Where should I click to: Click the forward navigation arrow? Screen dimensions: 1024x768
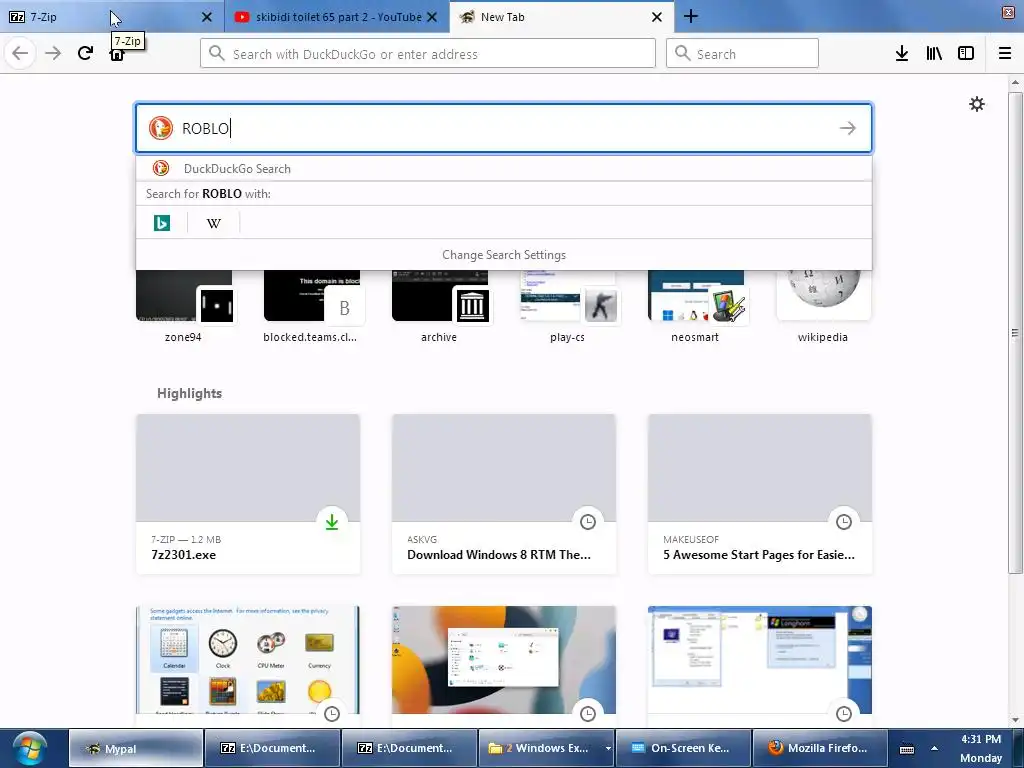53,53
